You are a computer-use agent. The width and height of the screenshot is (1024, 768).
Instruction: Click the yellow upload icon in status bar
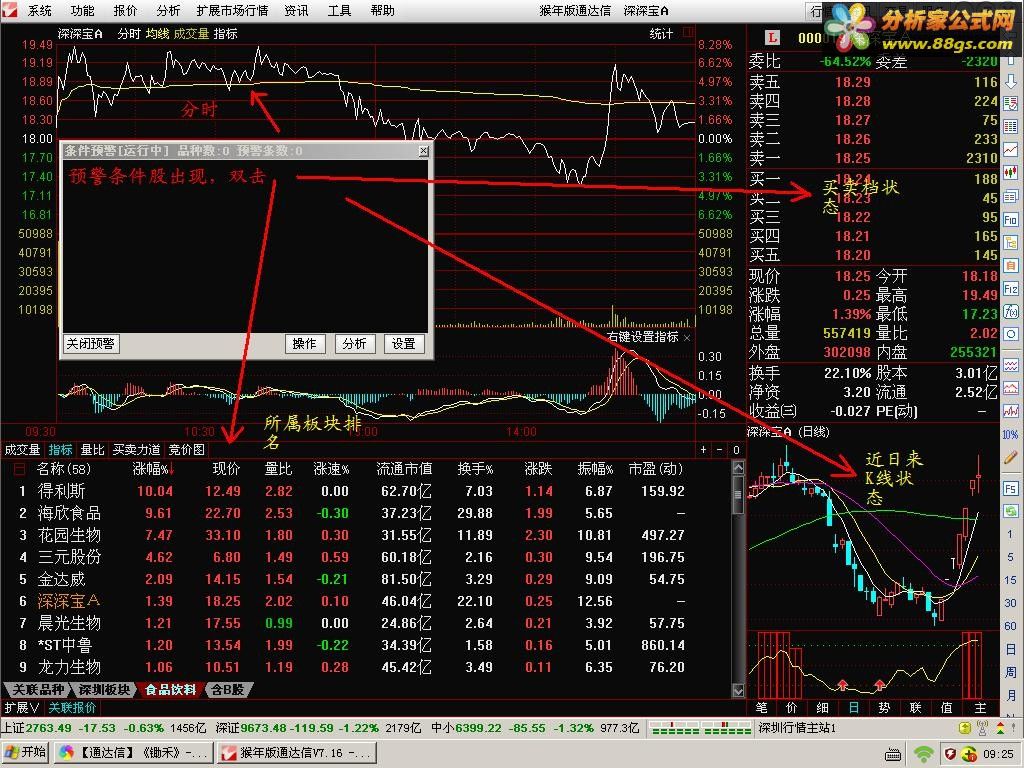[x=965, y=728]
